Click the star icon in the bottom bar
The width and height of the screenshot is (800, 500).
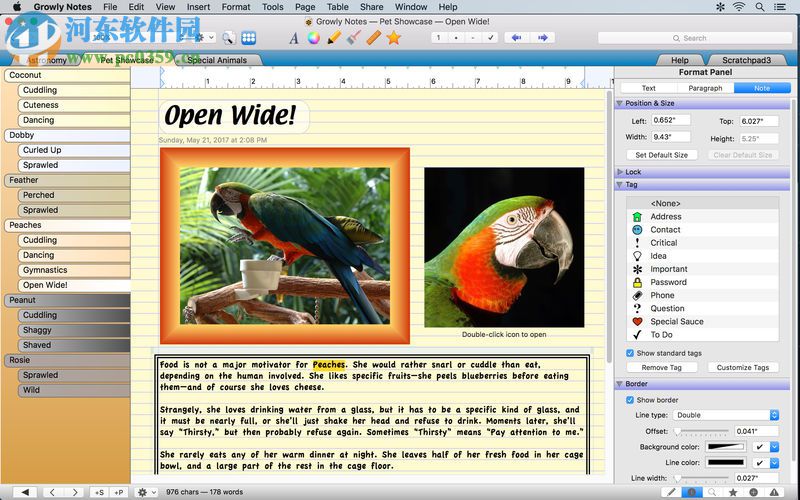pos(733,492)
